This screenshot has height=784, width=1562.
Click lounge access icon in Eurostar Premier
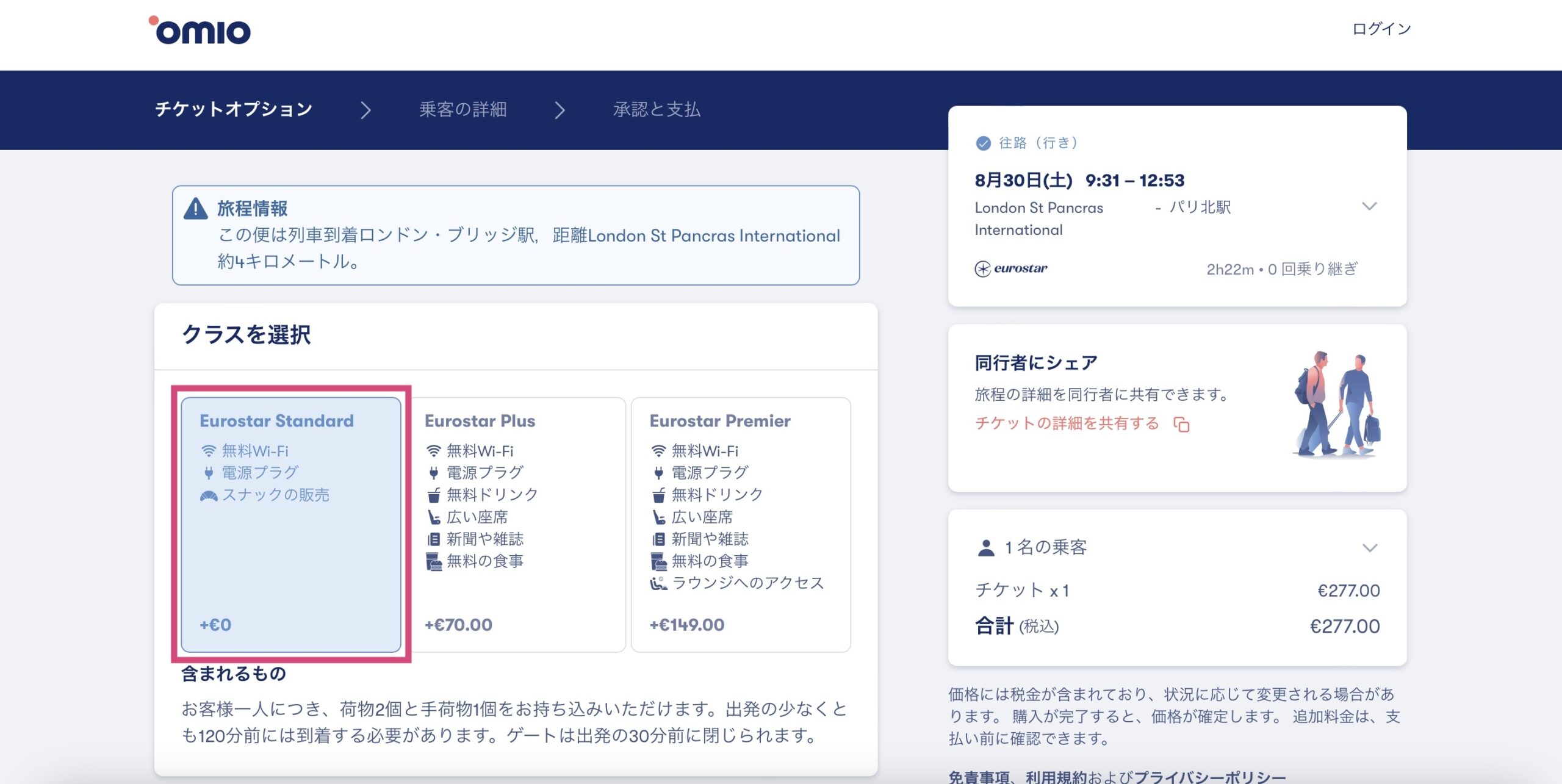658,583
